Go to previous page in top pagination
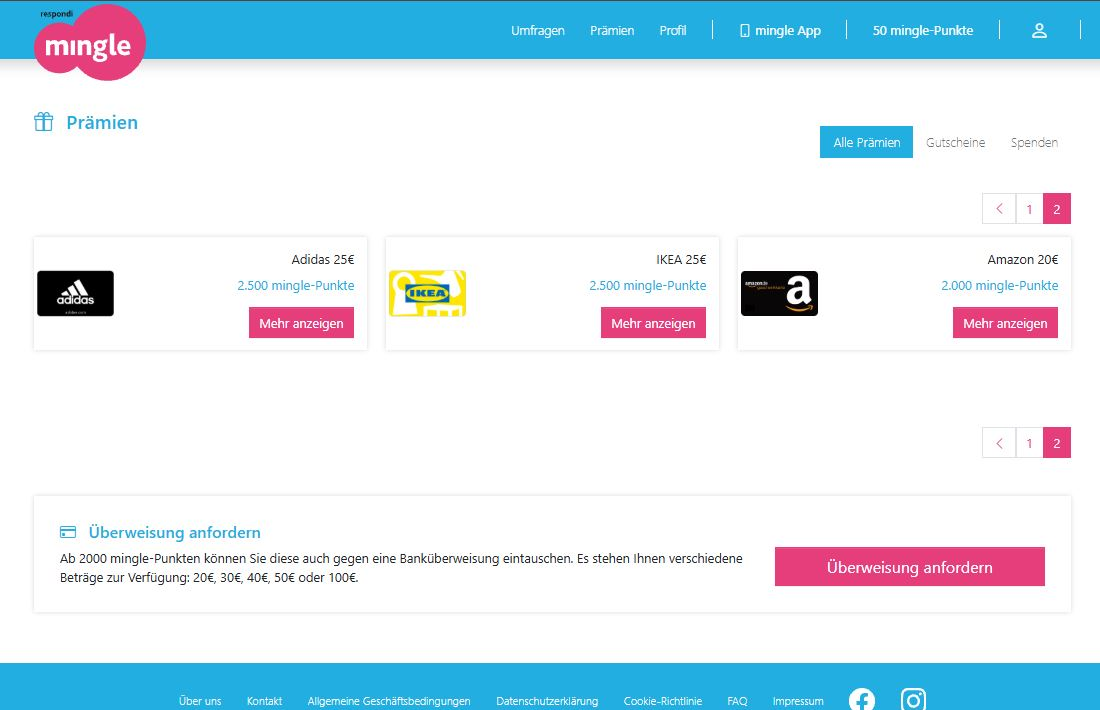This screenshot has height=710, width=1100. tap(999, 209)
